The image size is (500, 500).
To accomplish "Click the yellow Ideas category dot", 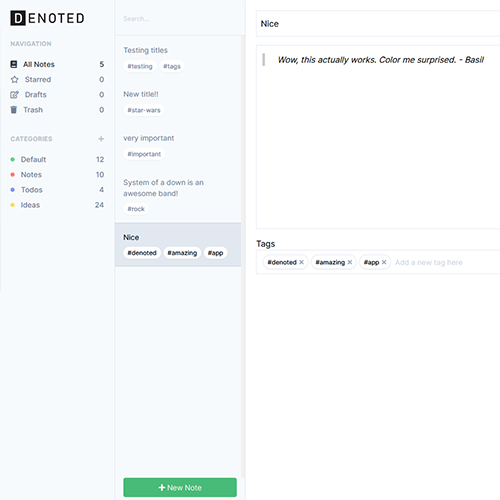I will click(x=12, y=205).
